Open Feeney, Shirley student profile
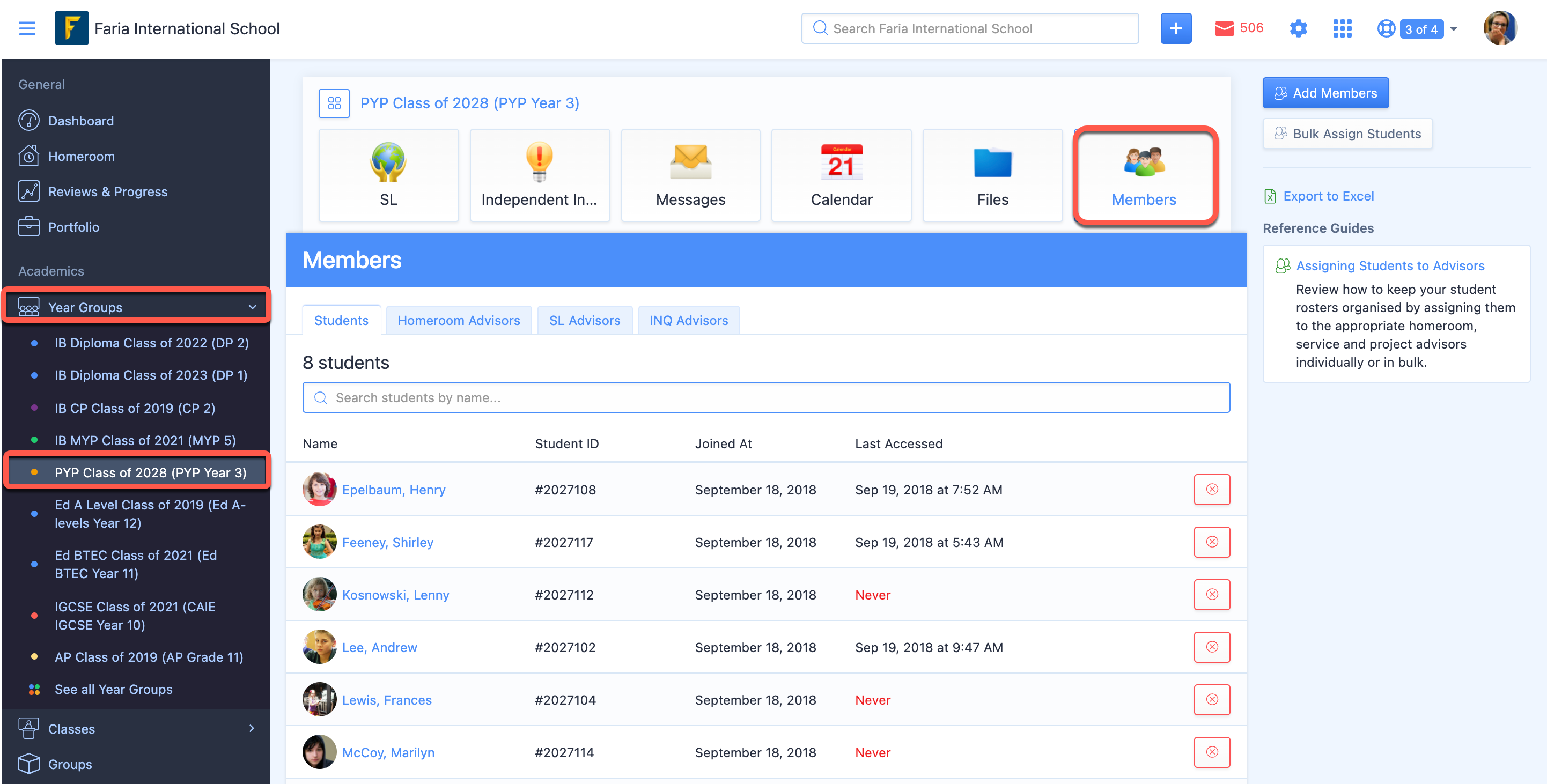 387,542
